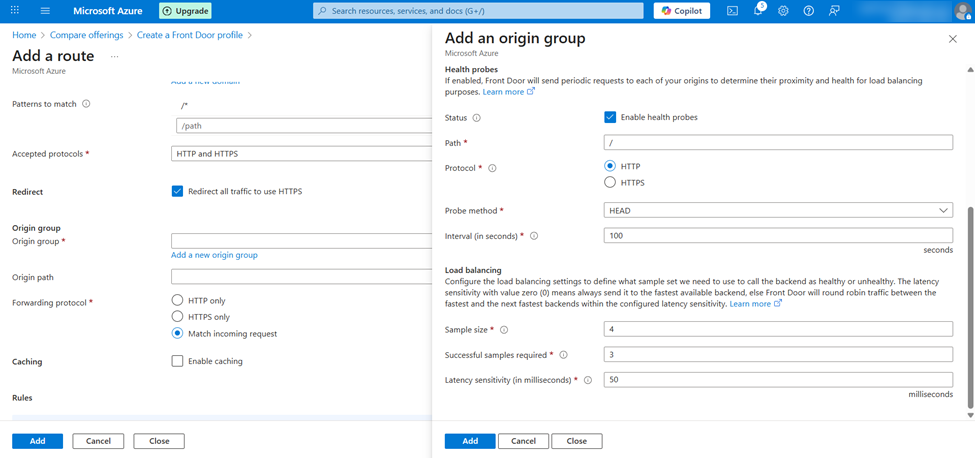975x458 pixels.
Task: Select Match incoming request option
Action: (x=177, y=333)
